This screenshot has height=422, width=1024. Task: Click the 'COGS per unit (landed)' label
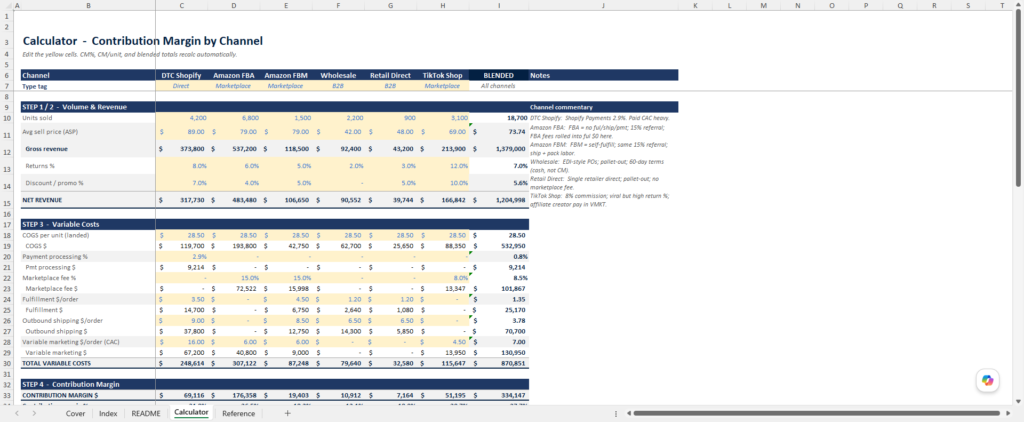point(56,235)
